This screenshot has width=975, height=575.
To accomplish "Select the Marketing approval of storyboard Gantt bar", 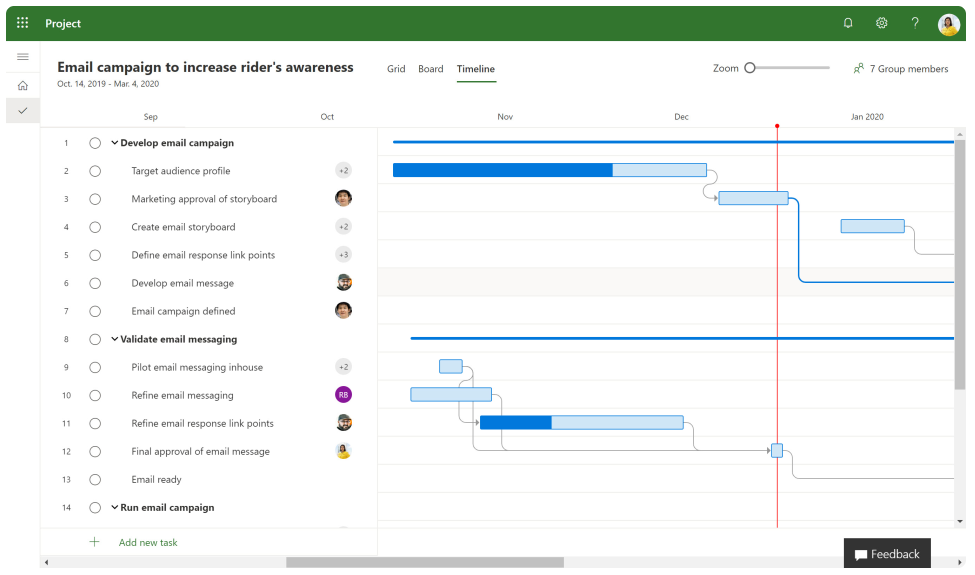I will coord(753,198).
